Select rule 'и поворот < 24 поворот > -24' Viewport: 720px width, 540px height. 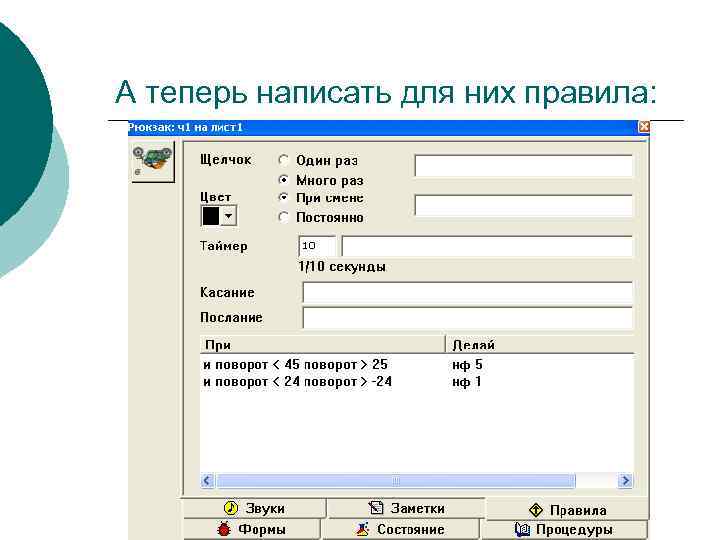click(298, 382)
